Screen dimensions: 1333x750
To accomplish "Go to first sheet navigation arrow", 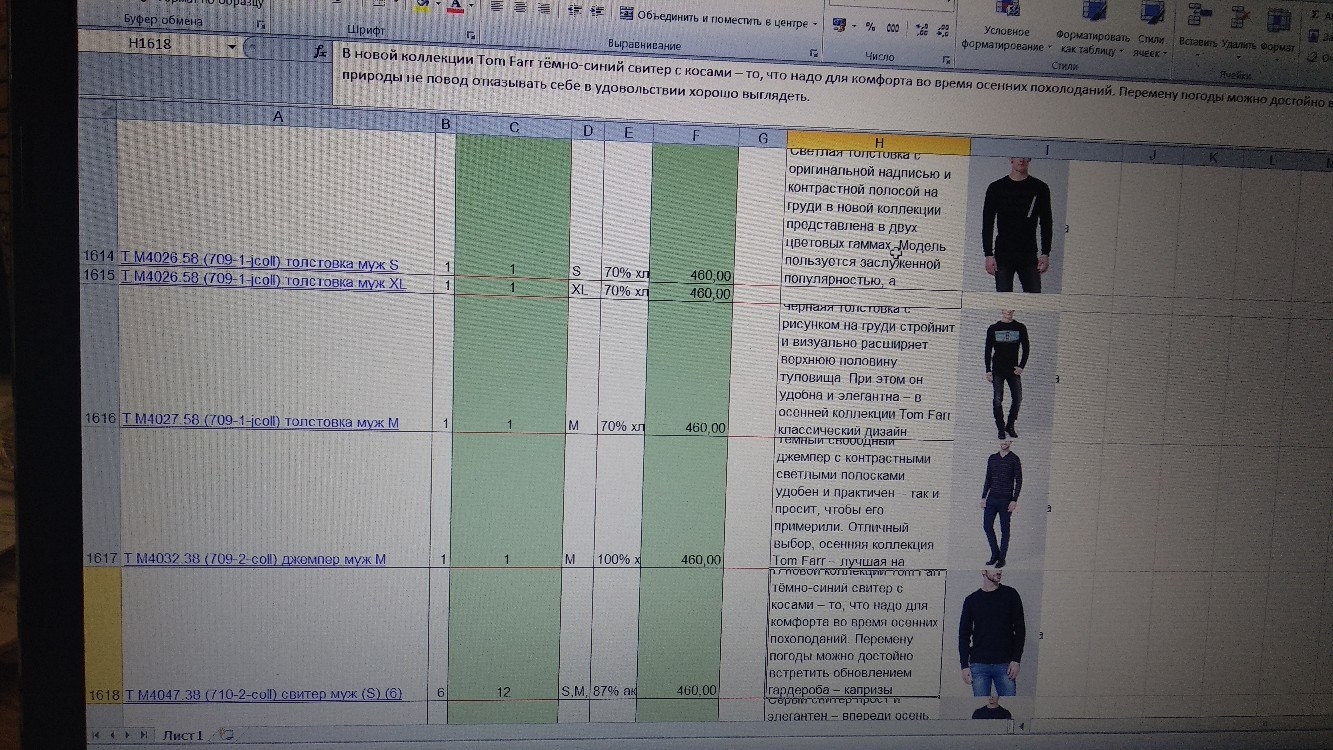I will pos(97,735).
